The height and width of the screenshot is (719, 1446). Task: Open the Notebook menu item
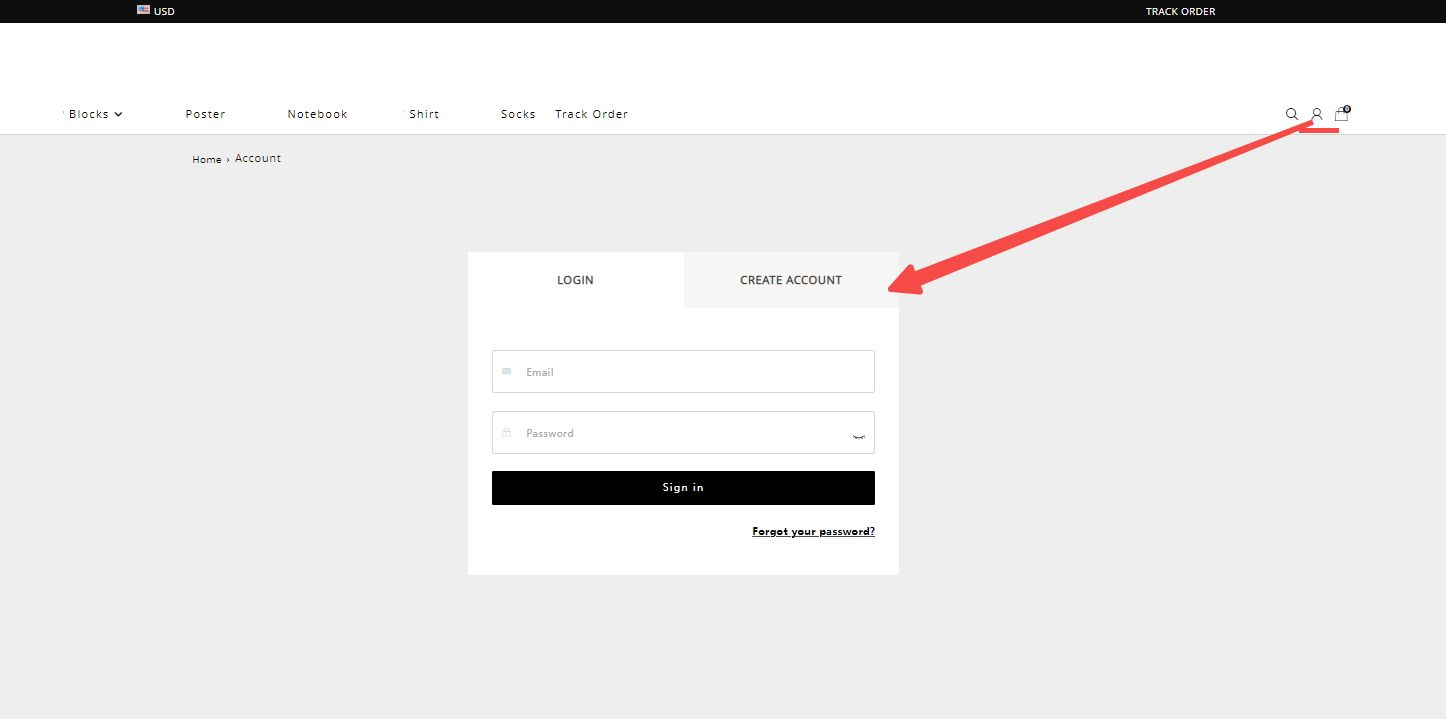[317, 114]
